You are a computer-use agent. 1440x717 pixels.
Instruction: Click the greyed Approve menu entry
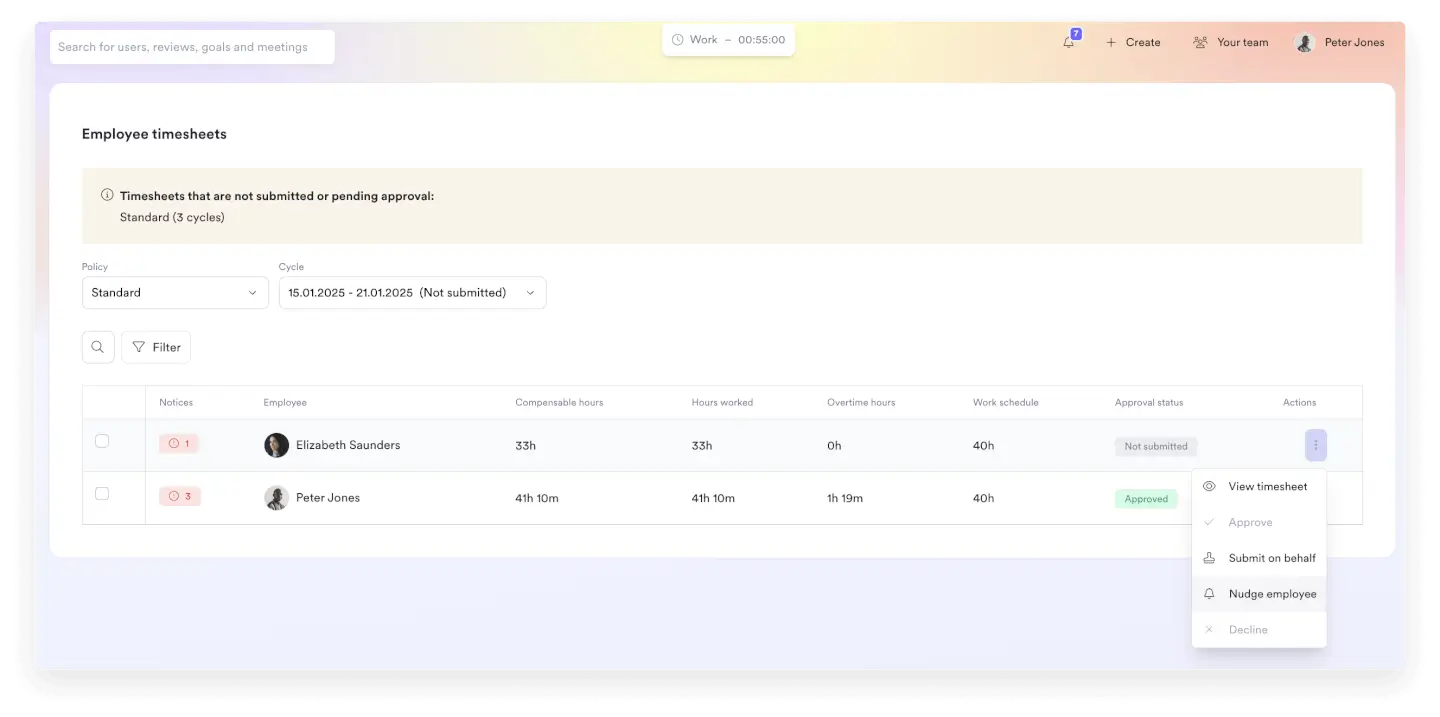(1259, 522)
